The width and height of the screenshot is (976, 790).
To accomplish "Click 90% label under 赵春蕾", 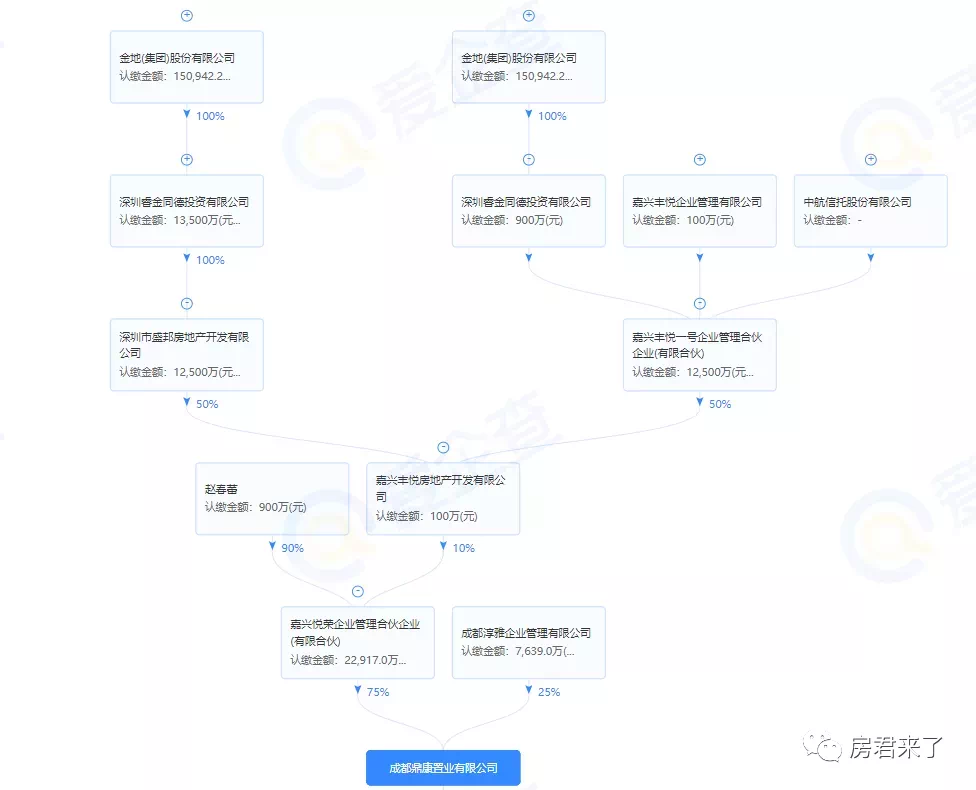I will [293, 548].
